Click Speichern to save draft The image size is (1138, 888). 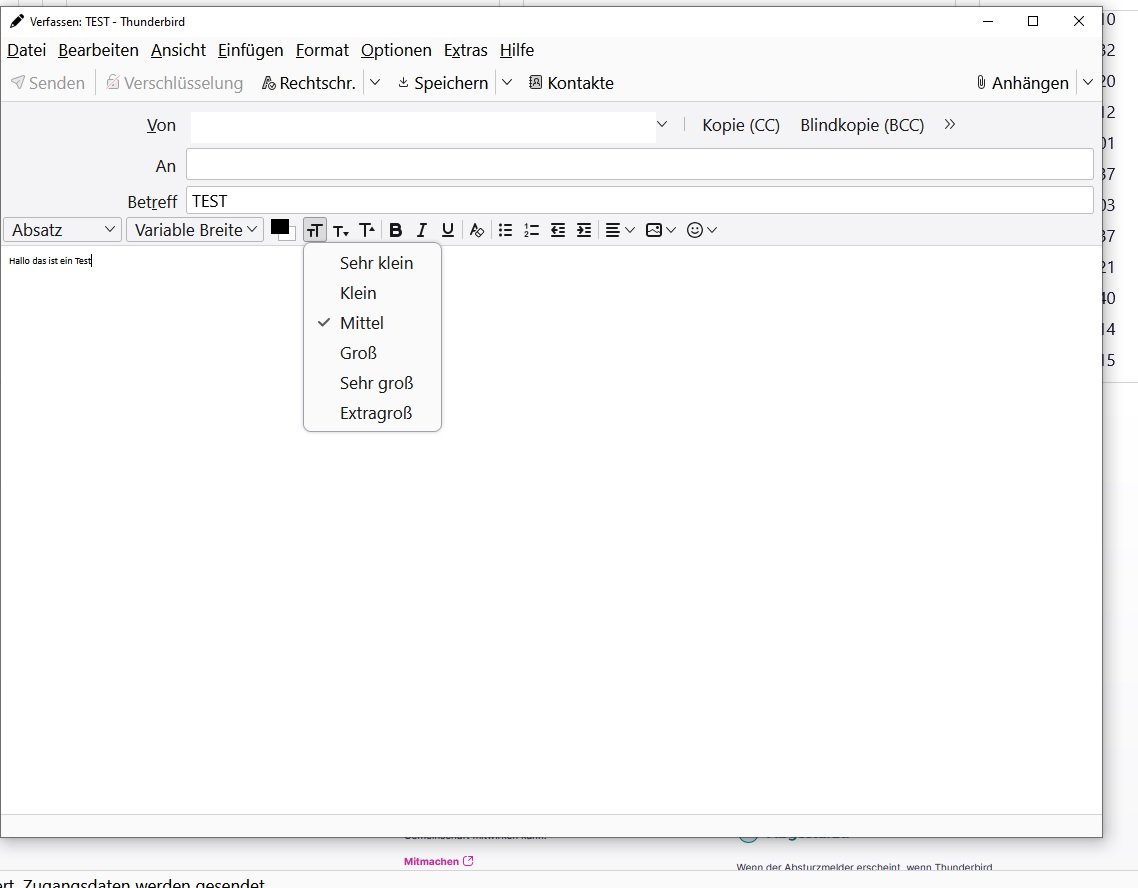[x=443, y=83]
